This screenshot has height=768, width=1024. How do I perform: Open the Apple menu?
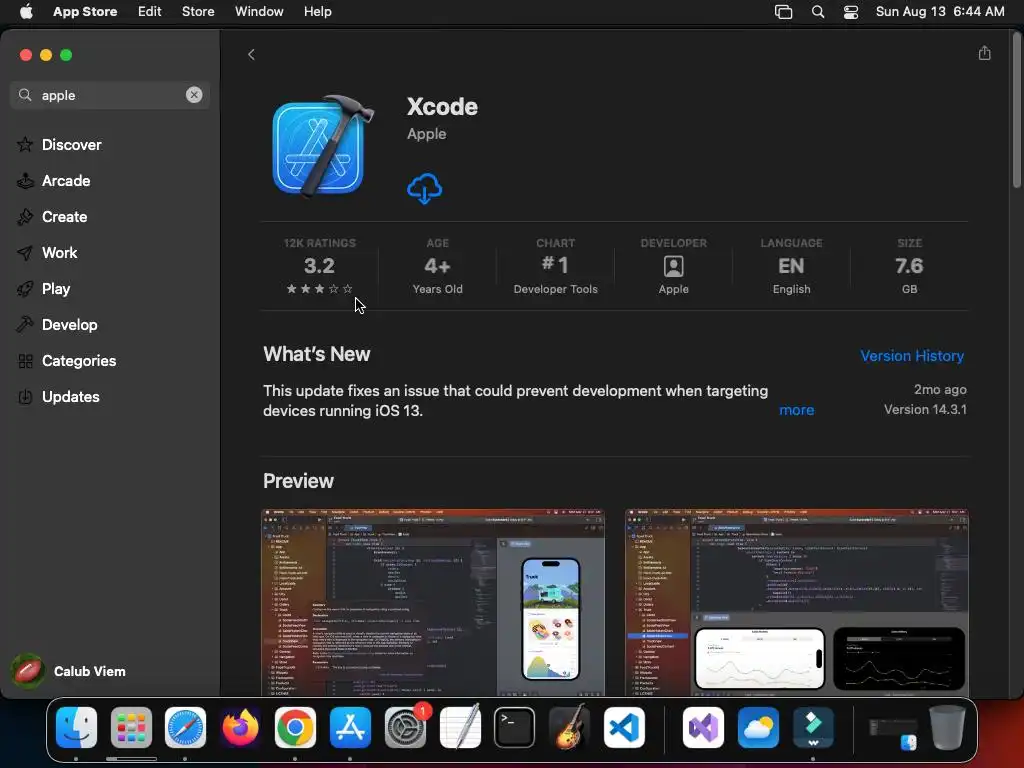tap(26, 12)
